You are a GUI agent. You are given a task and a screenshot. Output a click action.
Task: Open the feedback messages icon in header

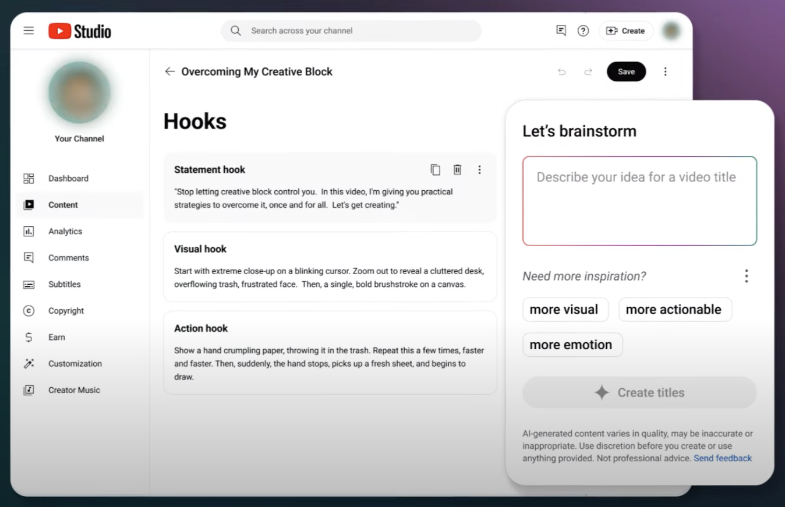tap(561, 31)
